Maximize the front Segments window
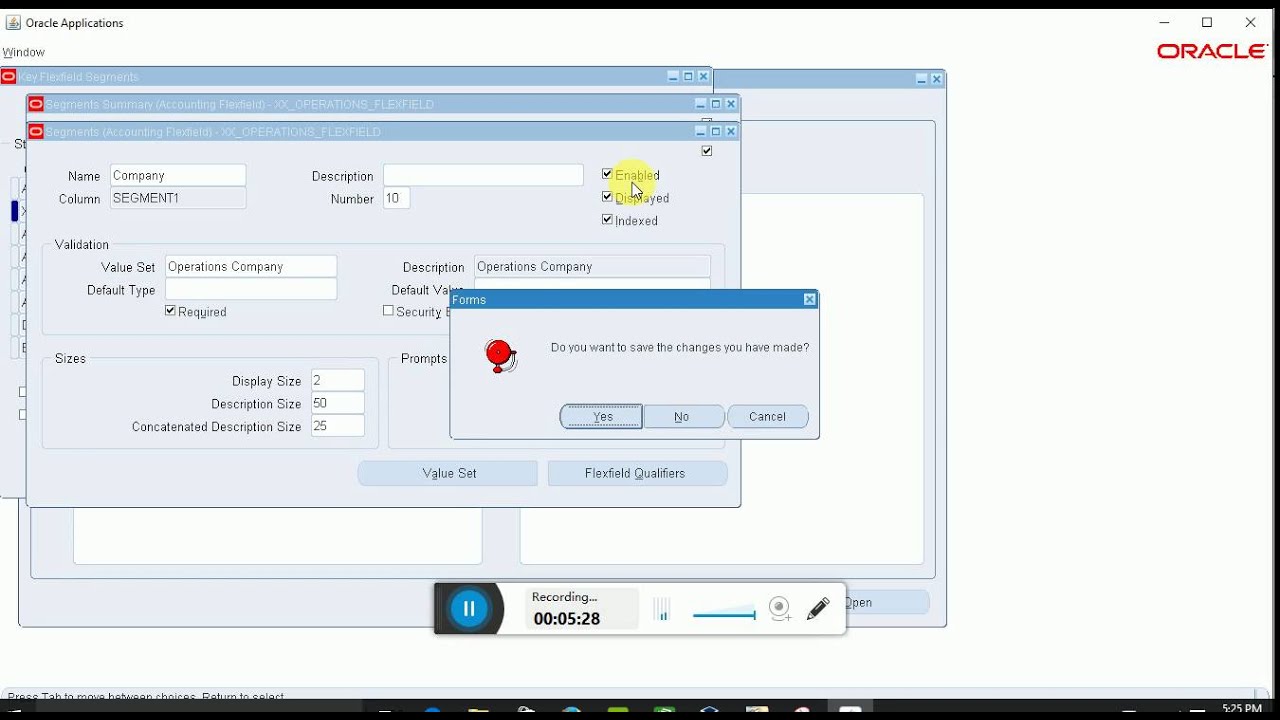This screenshot has width=1280, height=720. click(x=716, y=131)
